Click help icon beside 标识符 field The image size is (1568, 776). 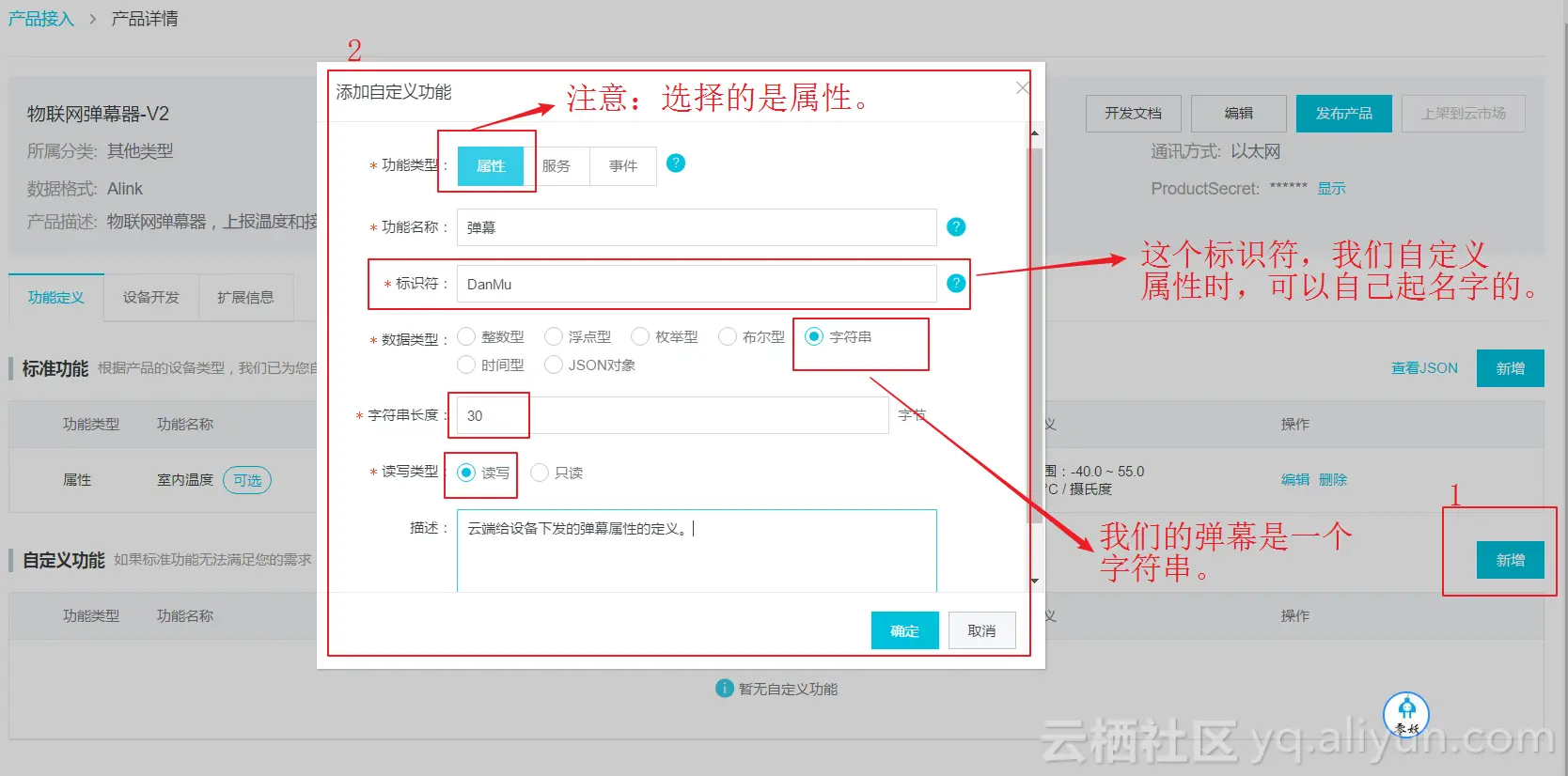[x=956, y=283]
